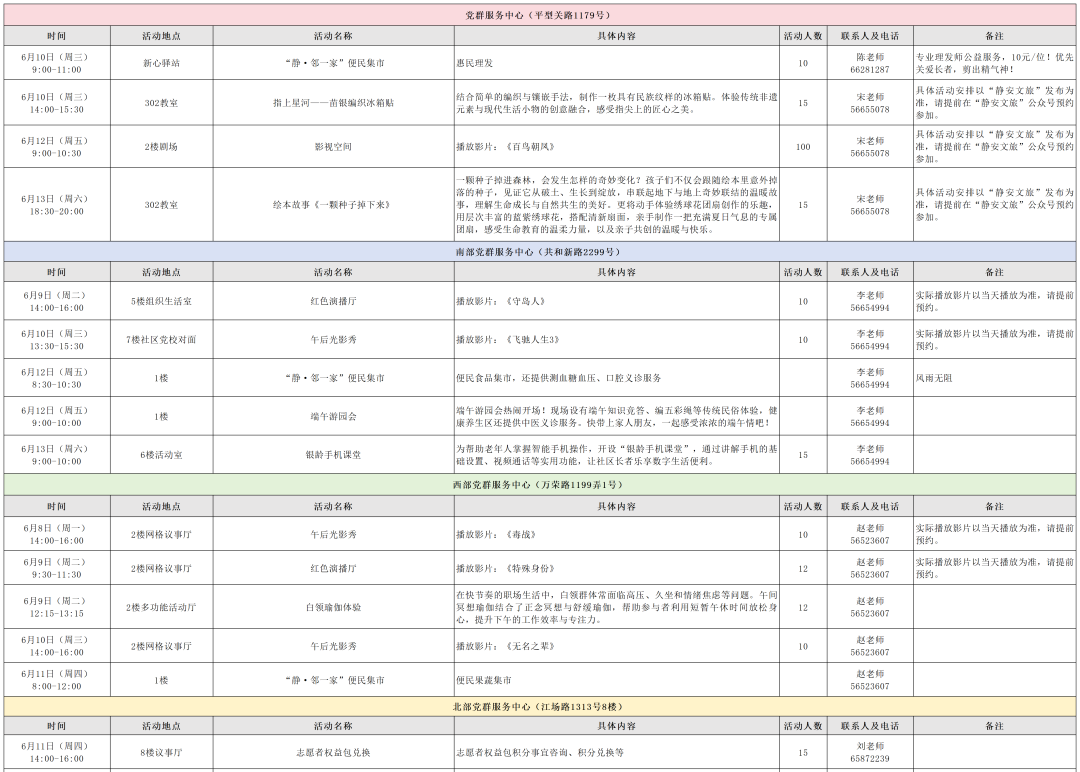This screenshot has width=1080, height=772.
Task: Select the 志愿者权益包兑换 activity name
Action: pos(333,752)
